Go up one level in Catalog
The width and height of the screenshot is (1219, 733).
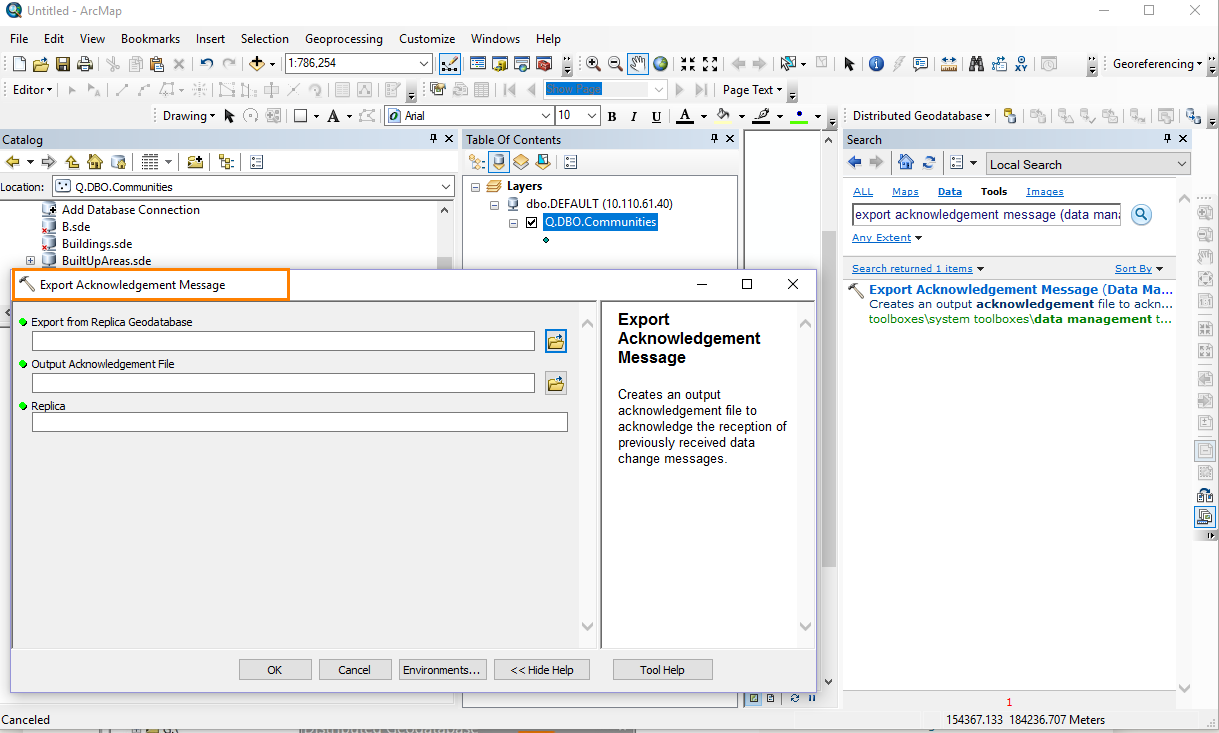(72, 162)
